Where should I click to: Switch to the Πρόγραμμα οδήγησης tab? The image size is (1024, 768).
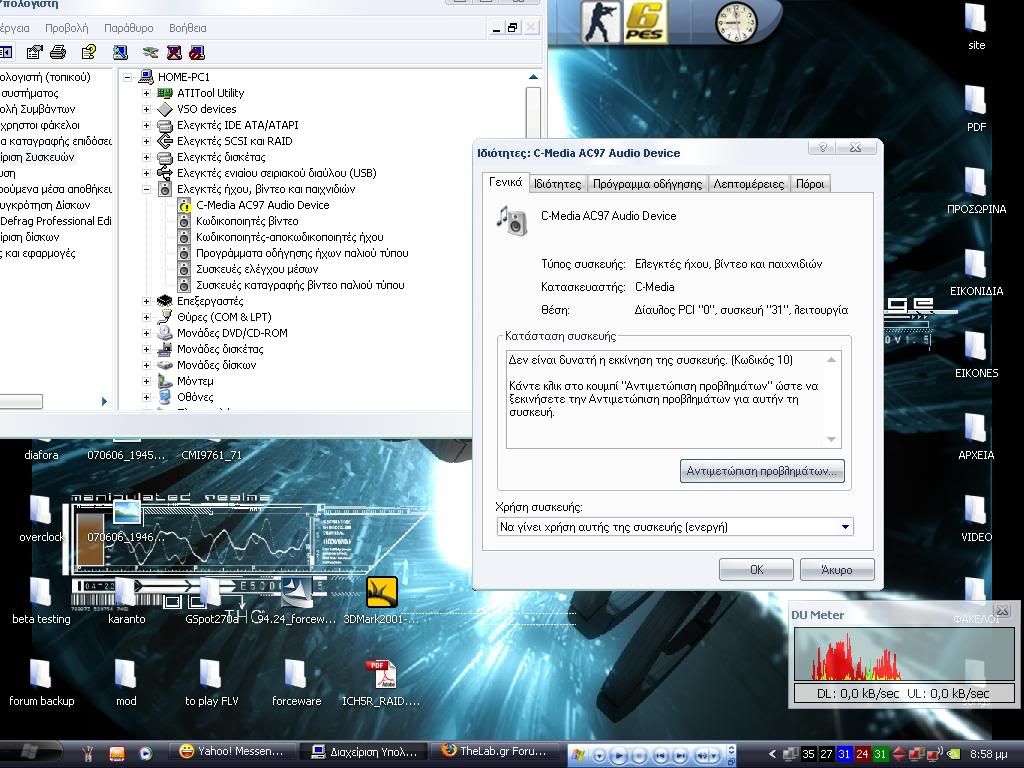point(647,184)
